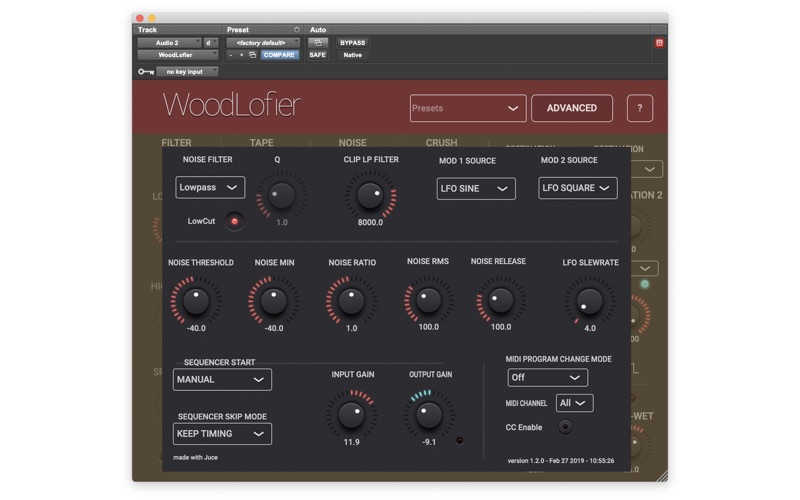
Task: Open the MIDI Program Change Mode Off dropdown
Action: point(547,378)
